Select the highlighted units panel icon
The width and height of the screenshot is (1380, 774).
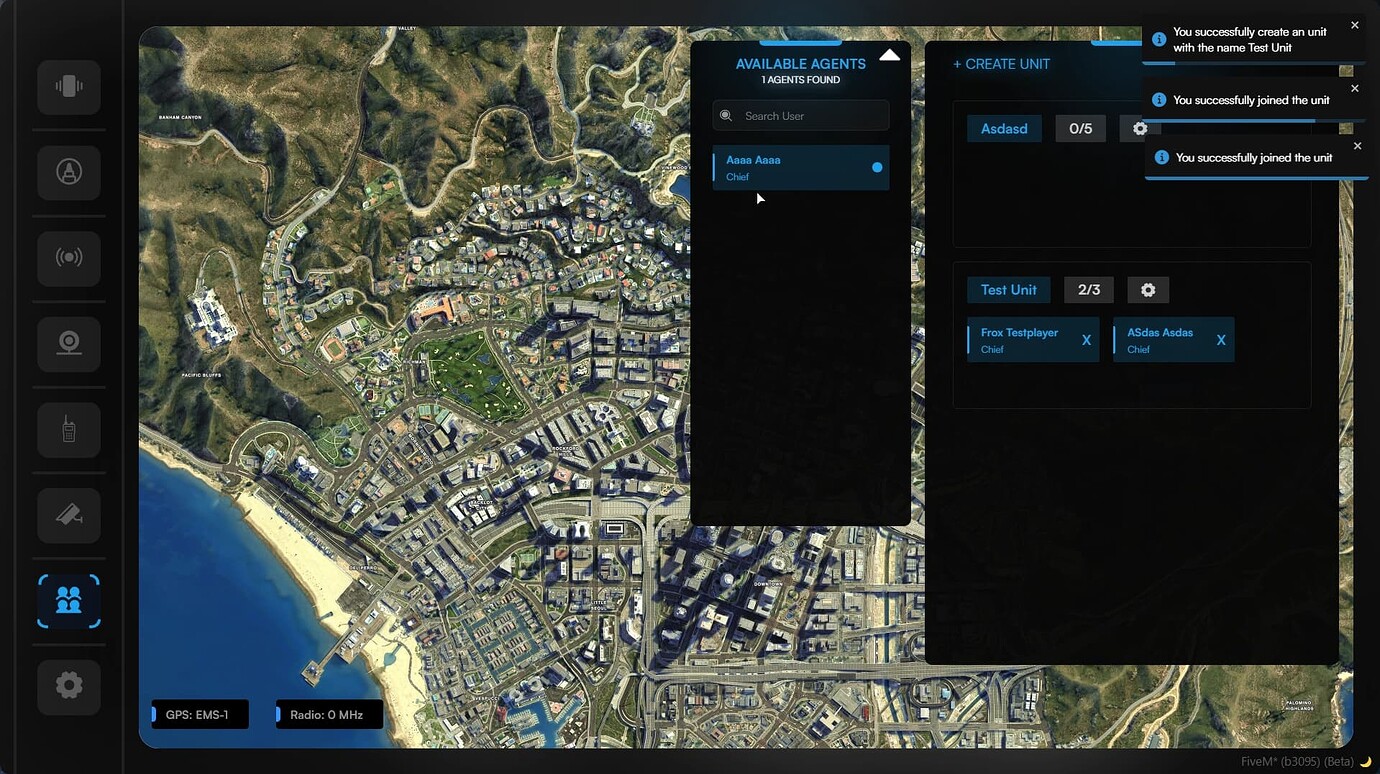click(x=68, y=600)
